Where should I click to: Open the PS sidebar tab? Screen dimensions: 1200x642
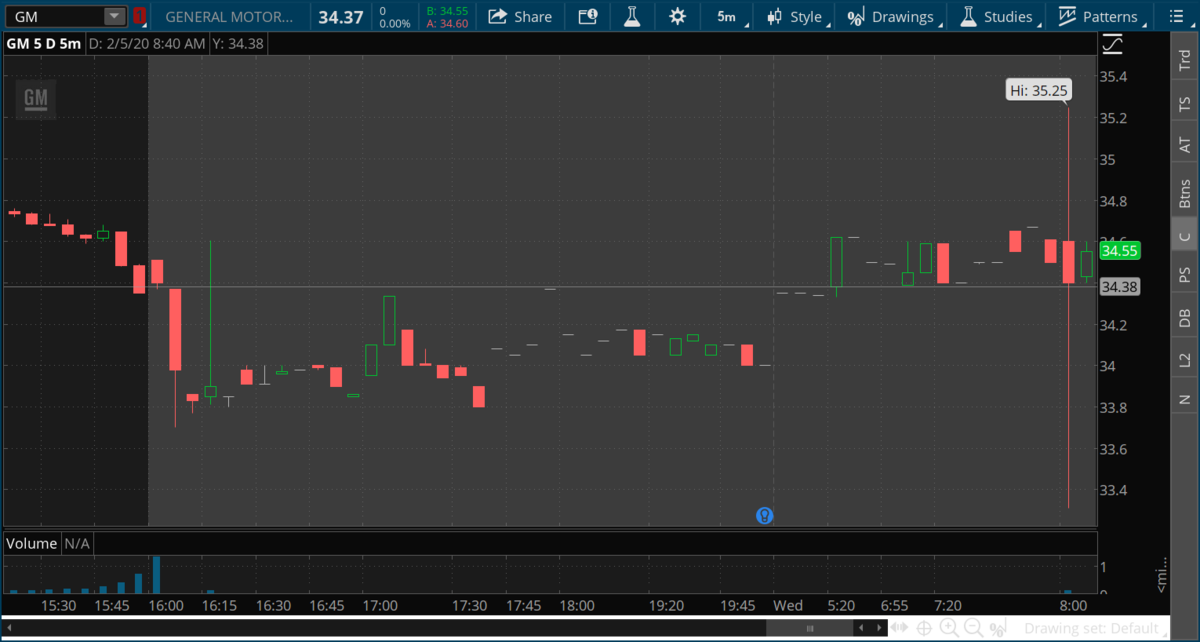tap(1185, 274)
